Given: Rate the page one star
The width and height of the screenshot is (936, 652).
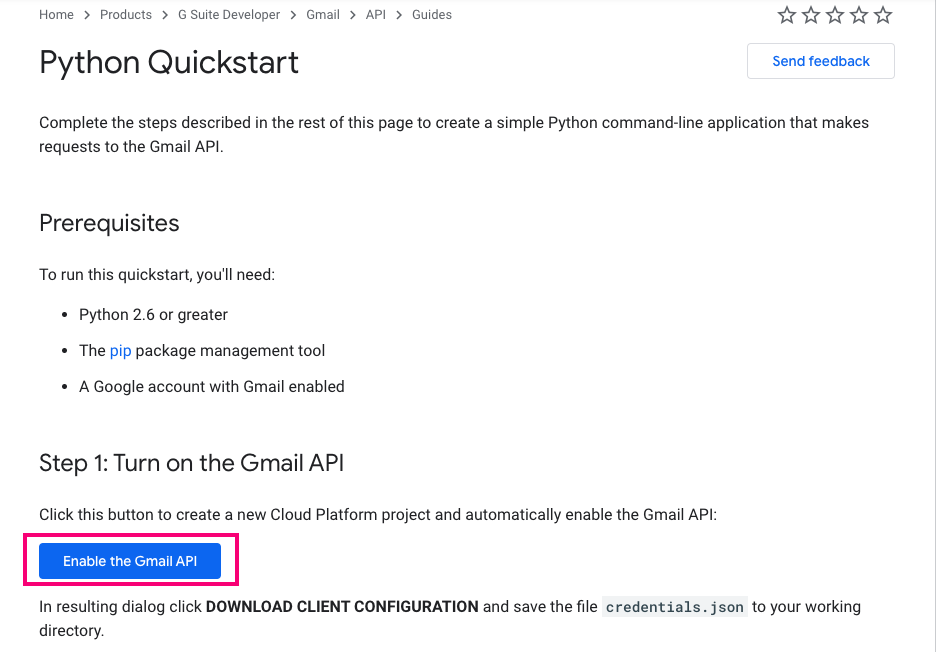Looking at the screenshot, I should coord(787,15).
